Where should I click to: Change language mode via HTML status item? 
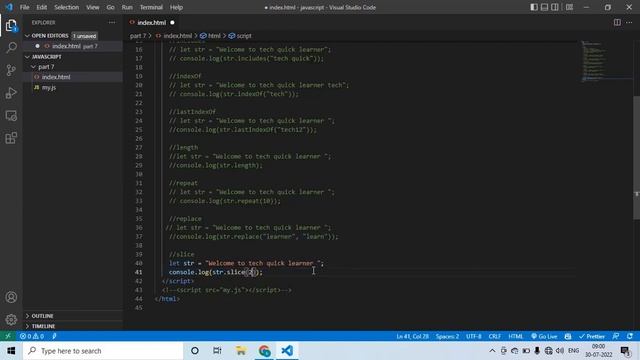point(516,336)
